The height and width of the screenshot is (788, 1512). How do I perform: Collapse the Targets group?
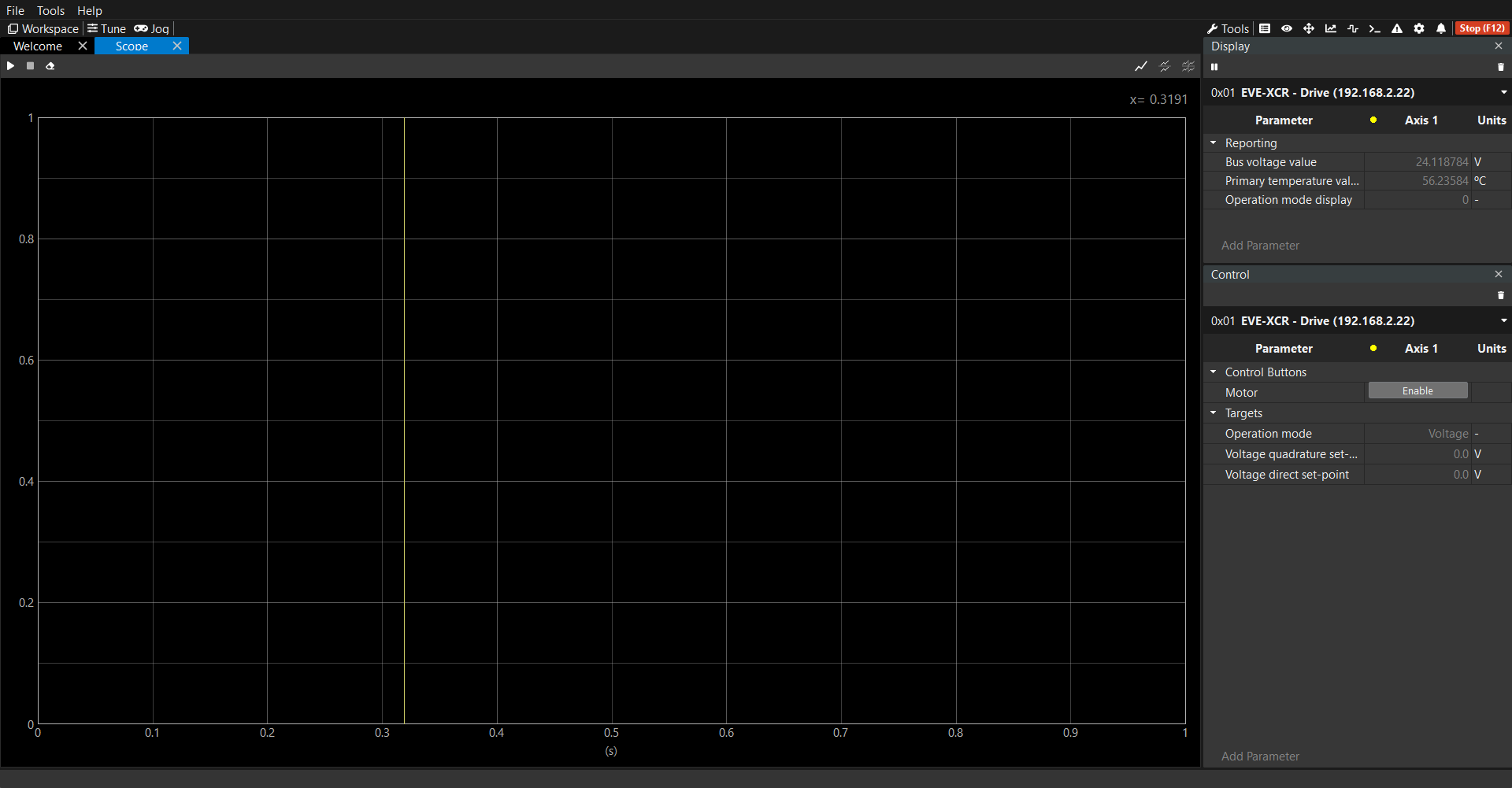click(1214, 412)
